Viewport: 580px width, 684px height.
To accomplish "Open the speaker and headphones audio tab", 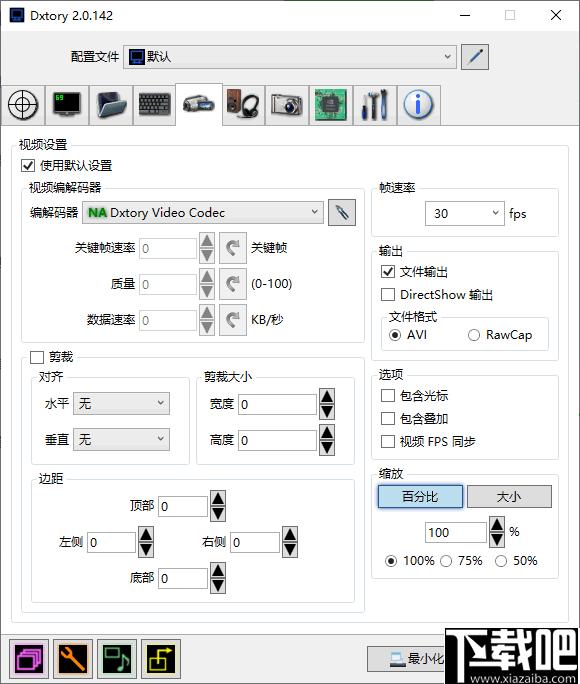I will (x=243, y=105).
